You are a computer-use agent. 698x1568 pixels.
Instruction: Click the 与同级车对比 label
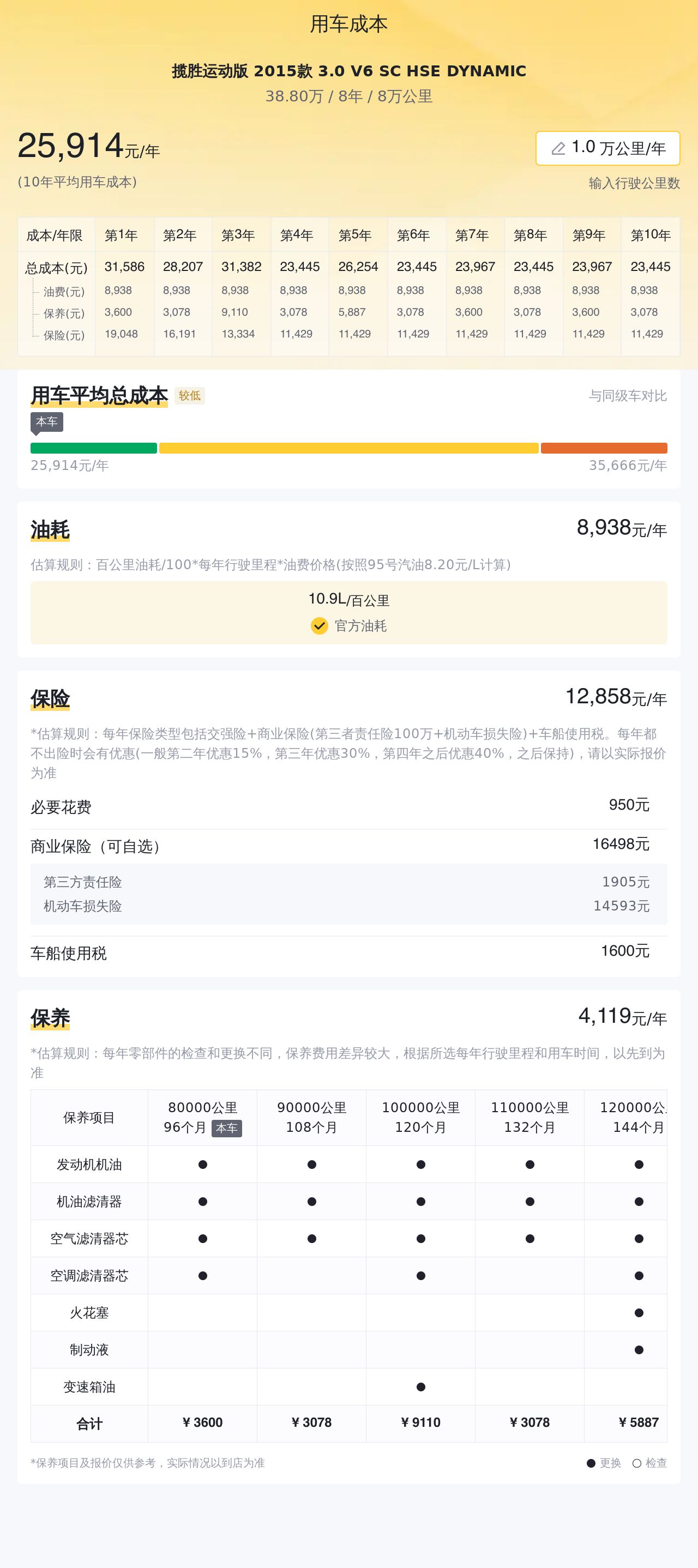coord(627,396)
